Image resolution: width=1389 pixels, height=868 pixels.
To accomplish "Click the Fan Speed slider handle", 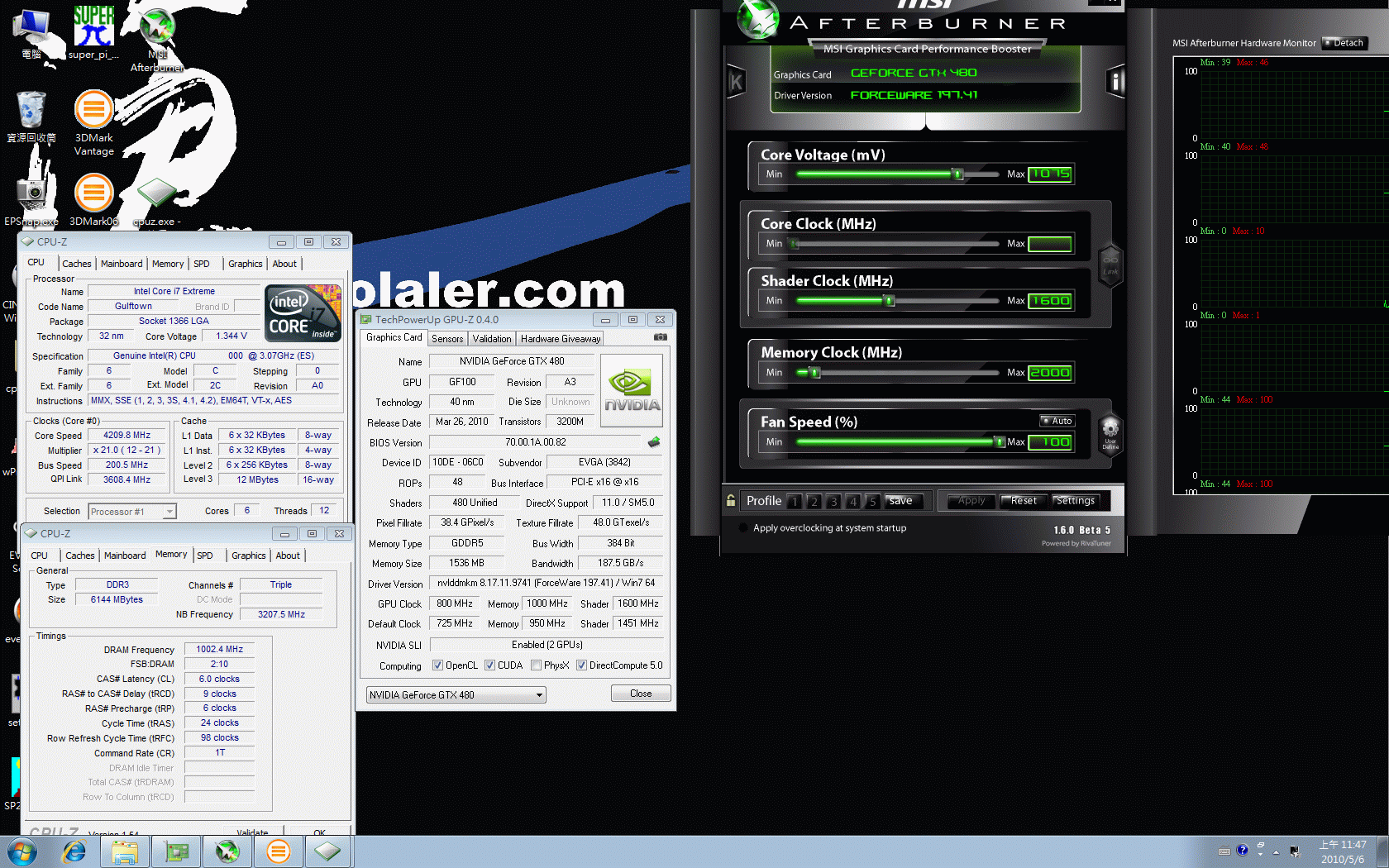I will (x=1000, y=441).
